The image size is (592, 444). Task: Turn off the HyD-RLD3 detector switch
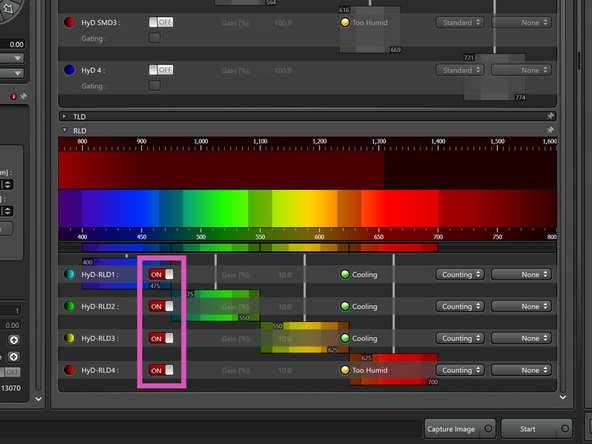point(161,338)
